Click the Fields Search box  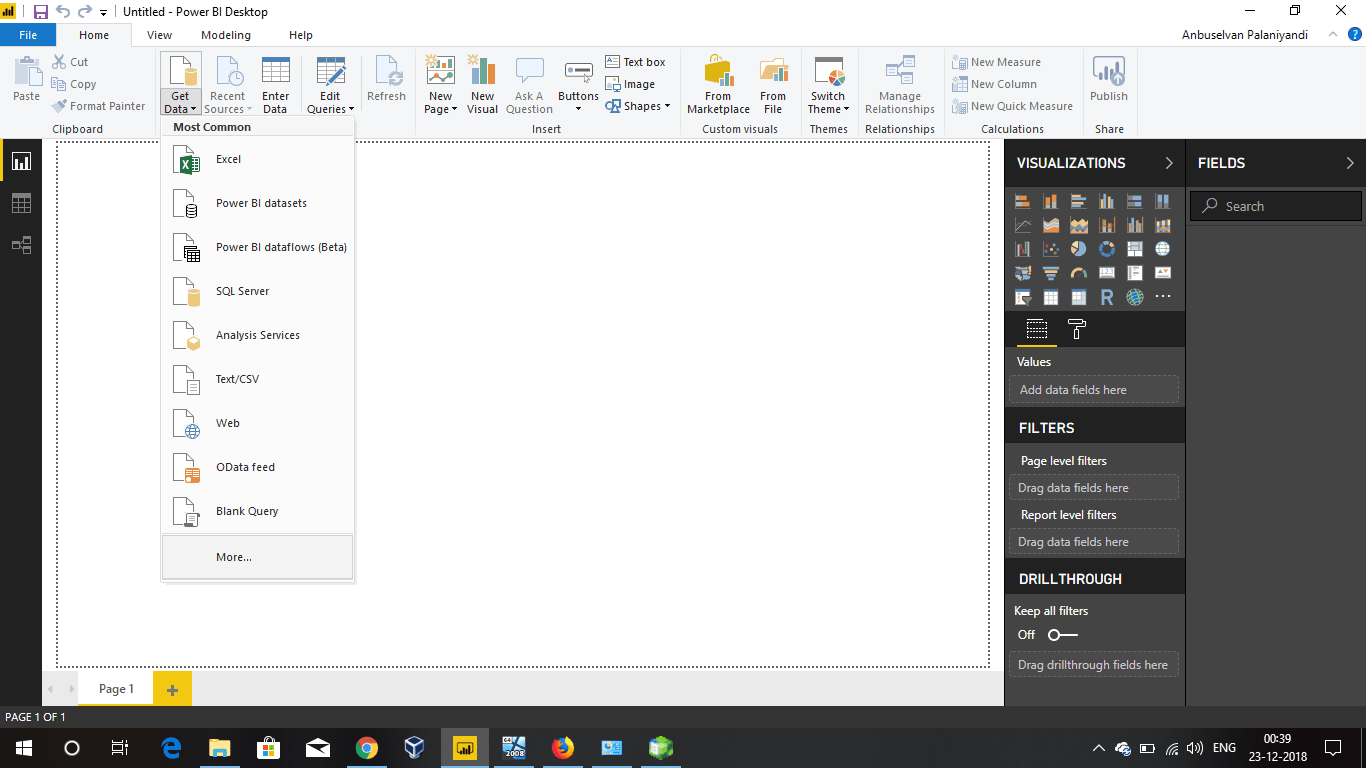click(1276, 206)
